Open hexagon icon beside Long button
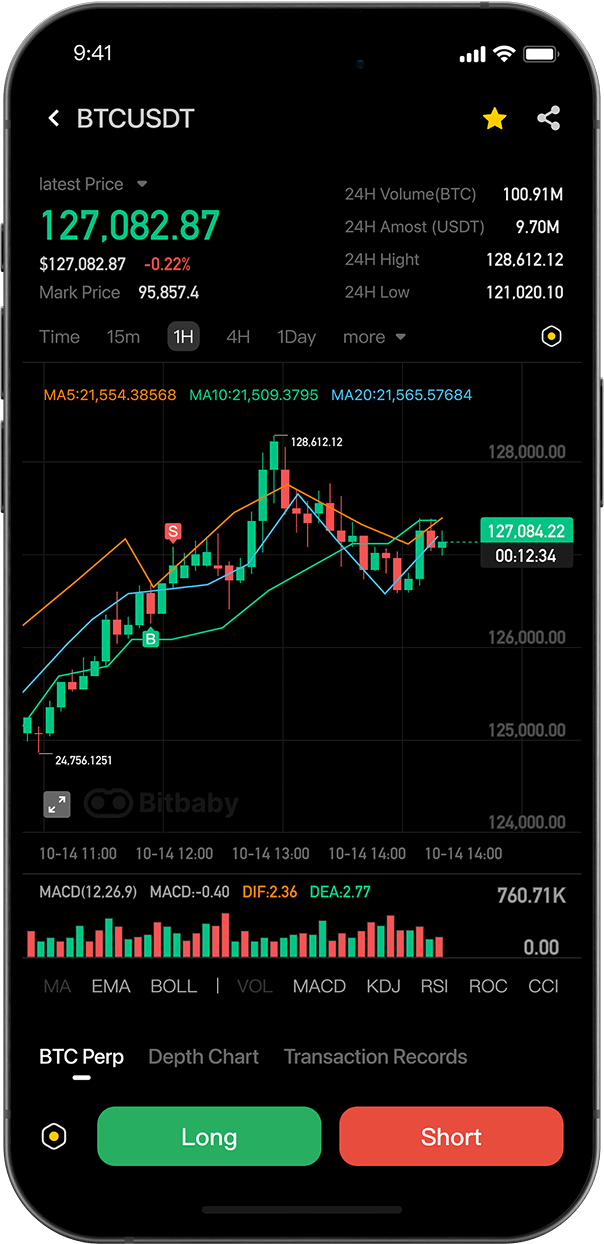The width and height of the screenshot is (604, 1244). click(54, 1137)
